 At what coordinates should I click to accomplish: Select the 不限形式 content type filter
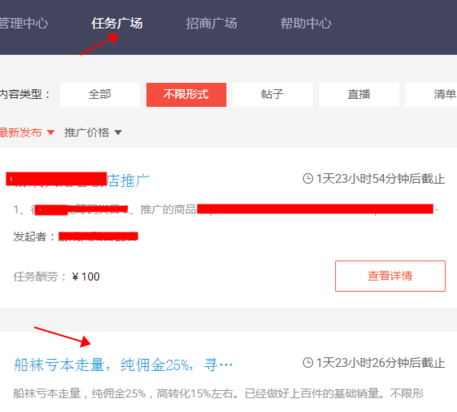click(x=186, y=95)
